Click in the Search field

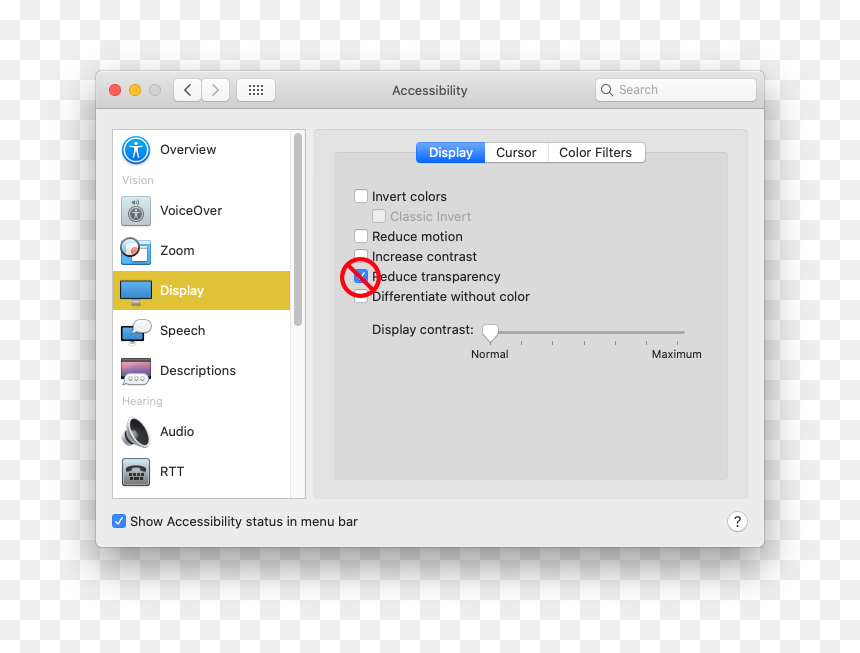pyautogui.click(x=676, y=90)
